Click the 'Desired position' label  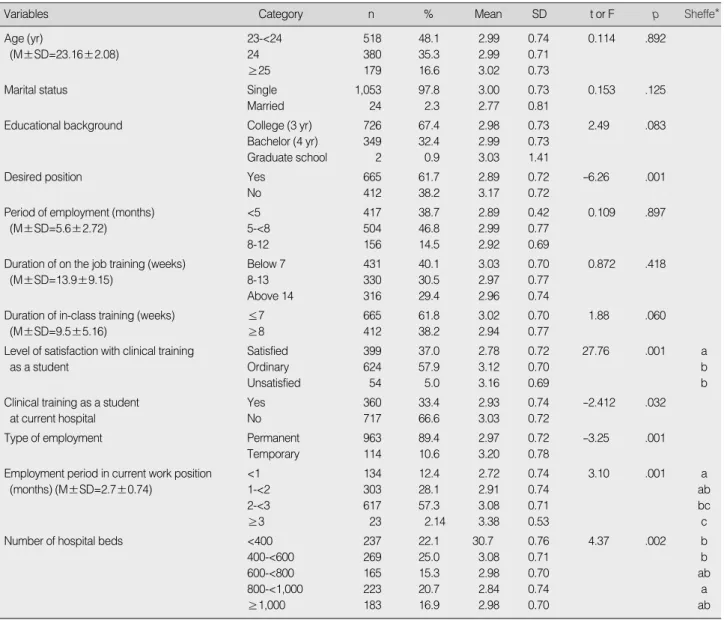pos(43,177)
